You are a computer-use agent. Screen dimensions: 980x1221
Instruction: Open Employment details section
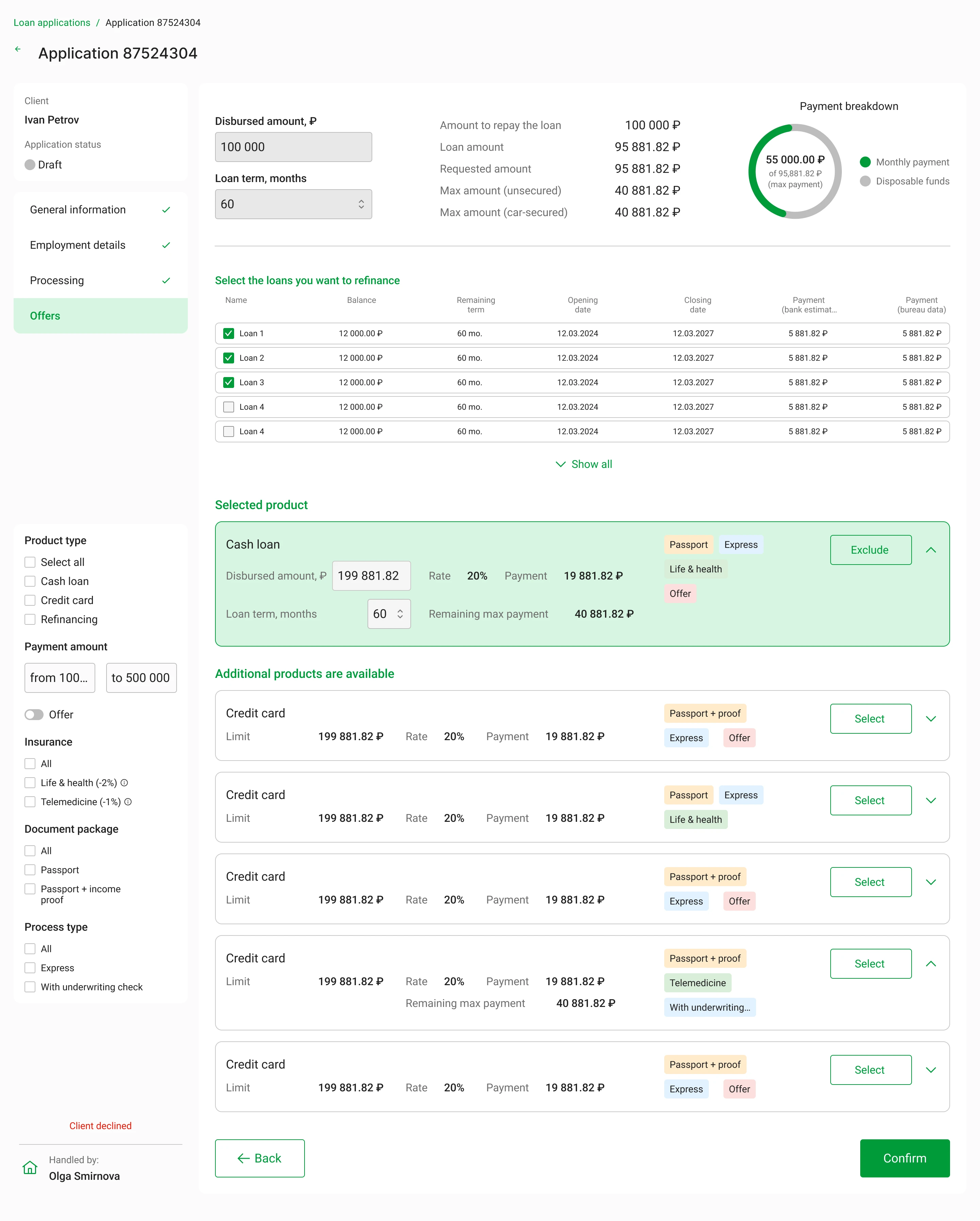pyautogui.click(x=100, y=245)
